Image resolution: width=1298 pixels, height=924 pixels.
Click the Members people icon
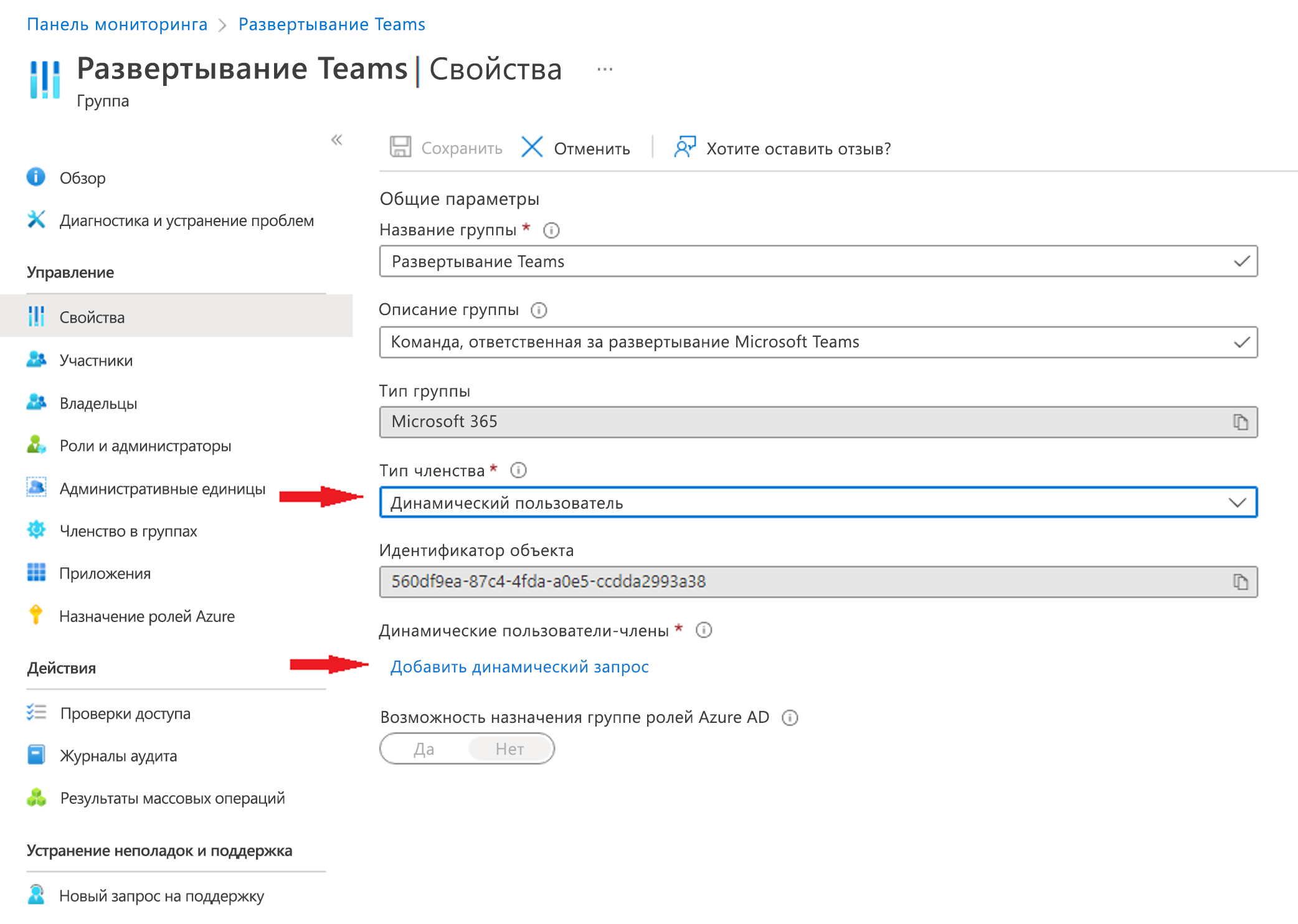point(36,359)
